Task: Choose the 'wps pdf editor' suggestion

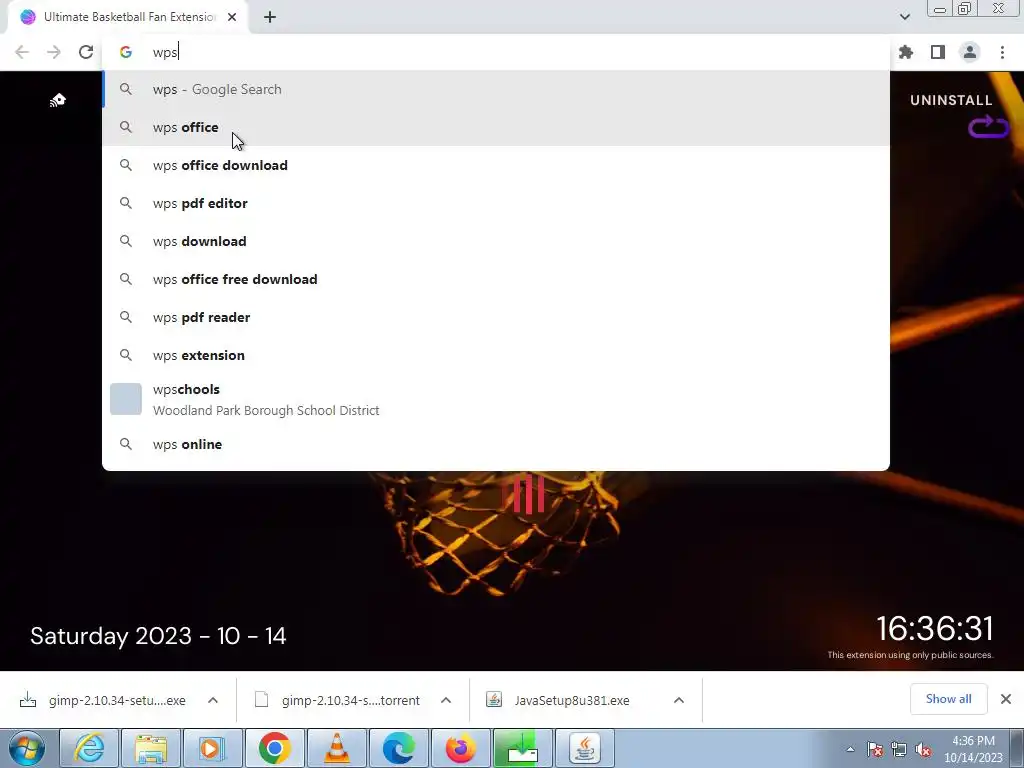Action: tap(496, 203)
